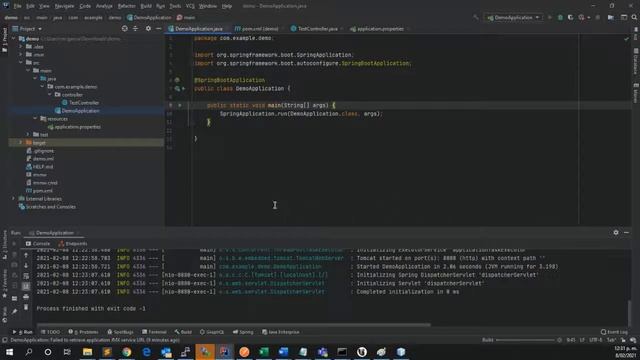Click the run gutter arrow beside main method
The width and height of the screenshot is (640, 360).
180,105
